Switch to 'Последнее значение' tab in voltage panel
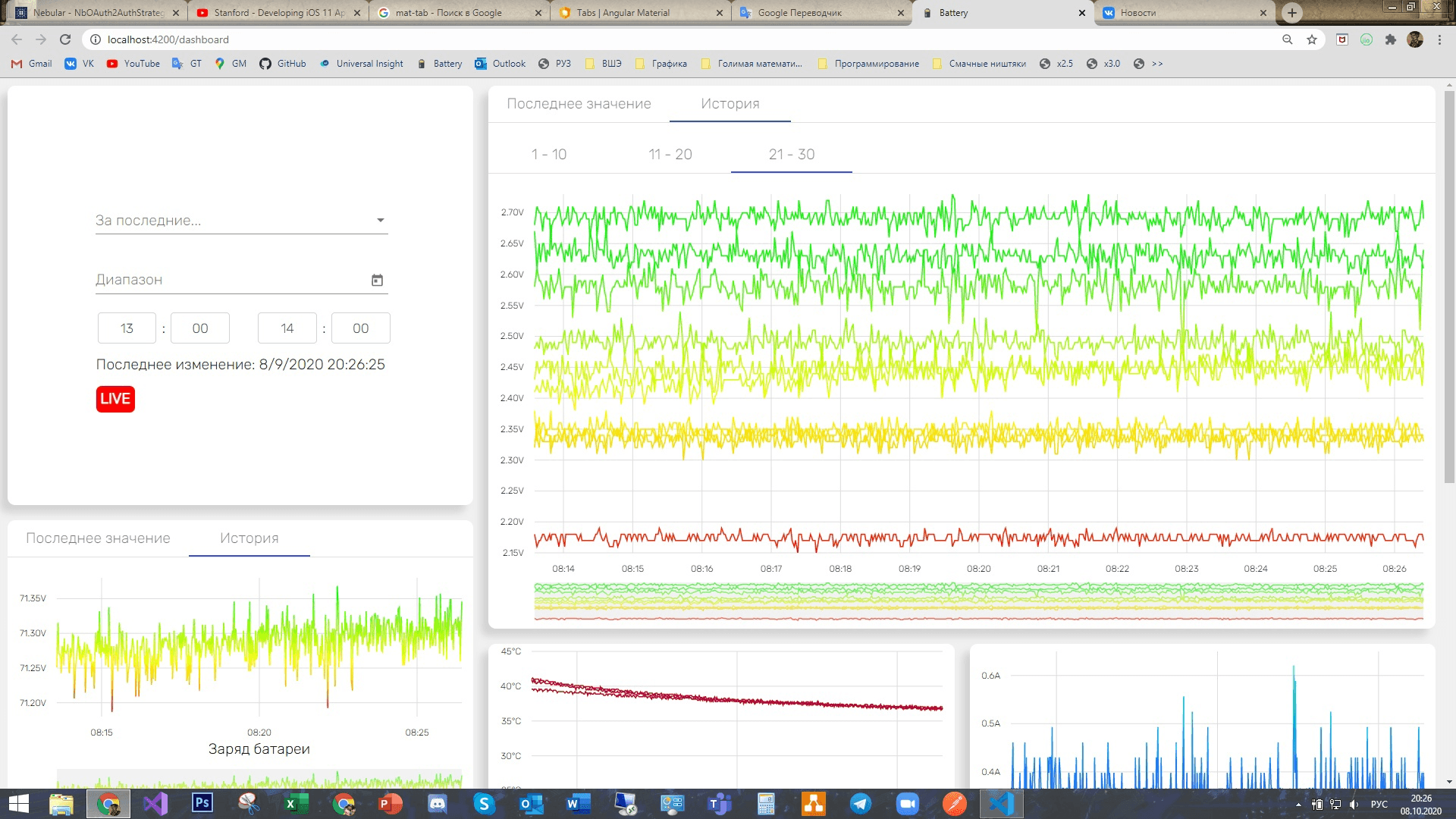This screenshot has height=819, width=1456. 579,104
